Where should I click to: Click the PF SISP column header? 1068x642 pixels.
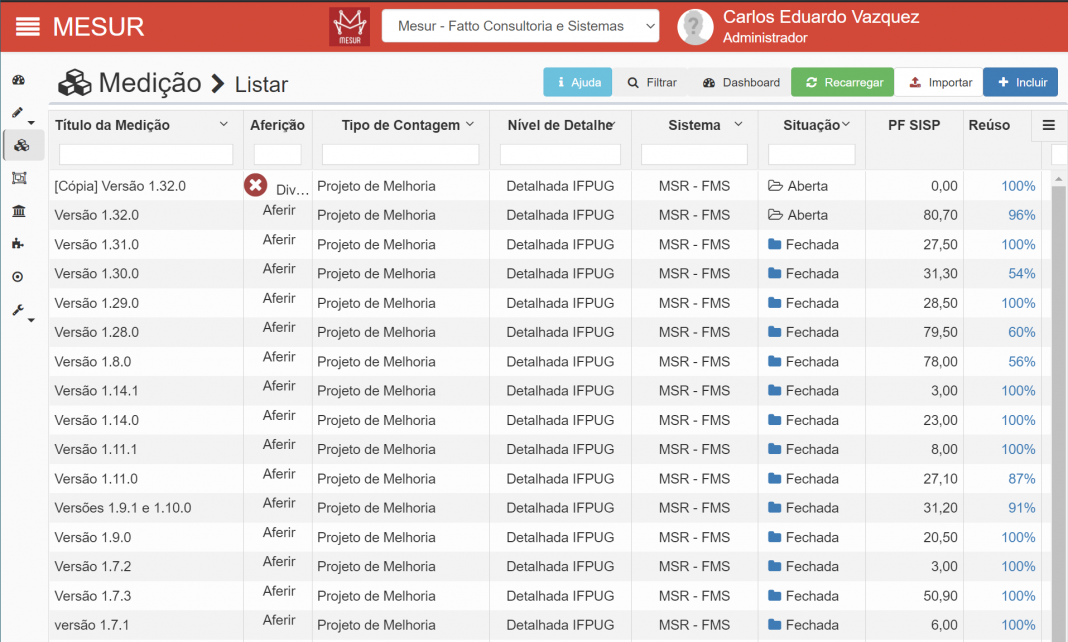tap(914, 125)
